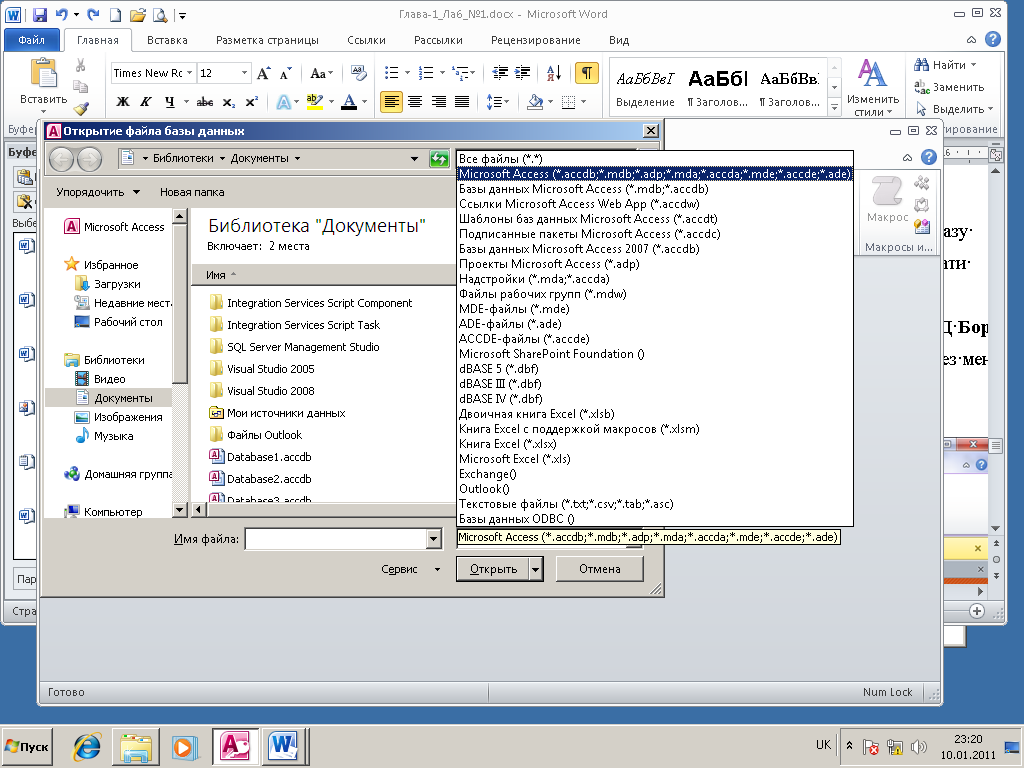Click the shading paint bucket icon

point(535,102)
